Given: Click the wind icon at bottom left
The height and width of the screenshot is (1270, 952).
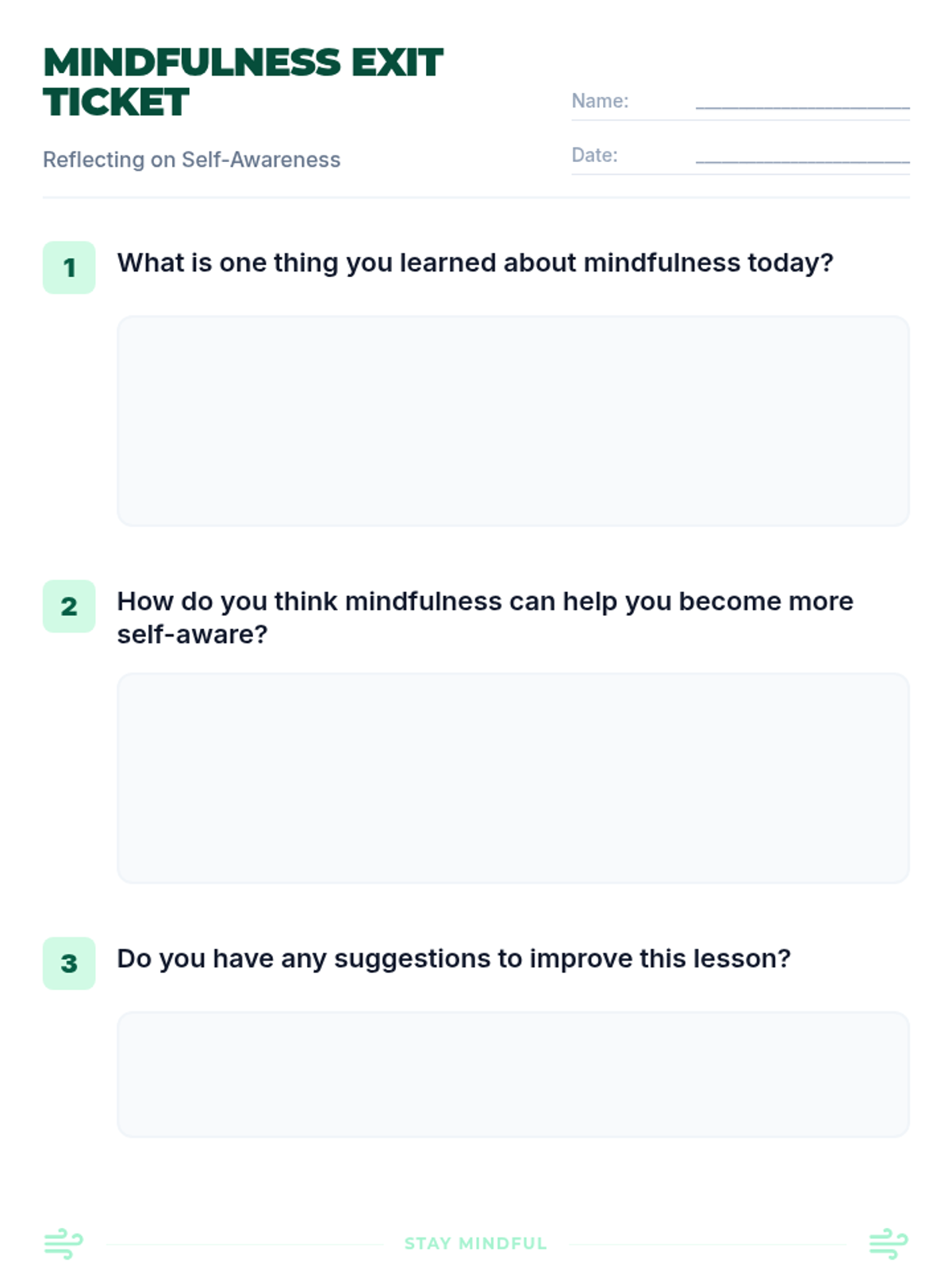Looking at the screenshot, I should (x=63, y=1243).
